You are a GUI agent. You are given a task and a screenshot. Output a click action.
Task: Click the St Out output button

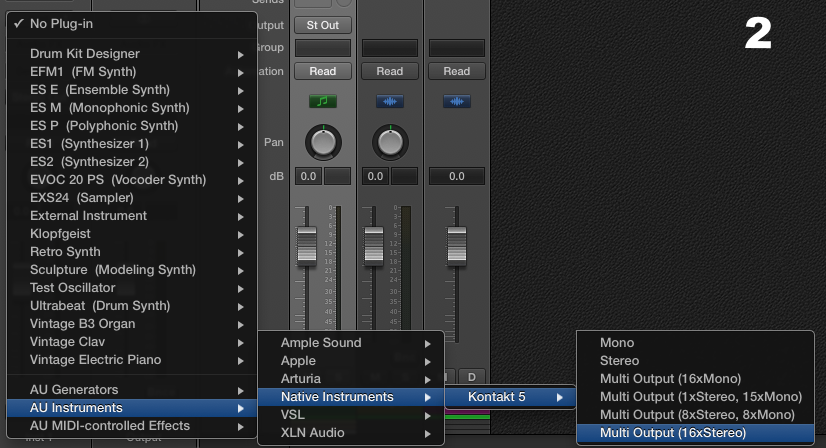tap(322, 25)
